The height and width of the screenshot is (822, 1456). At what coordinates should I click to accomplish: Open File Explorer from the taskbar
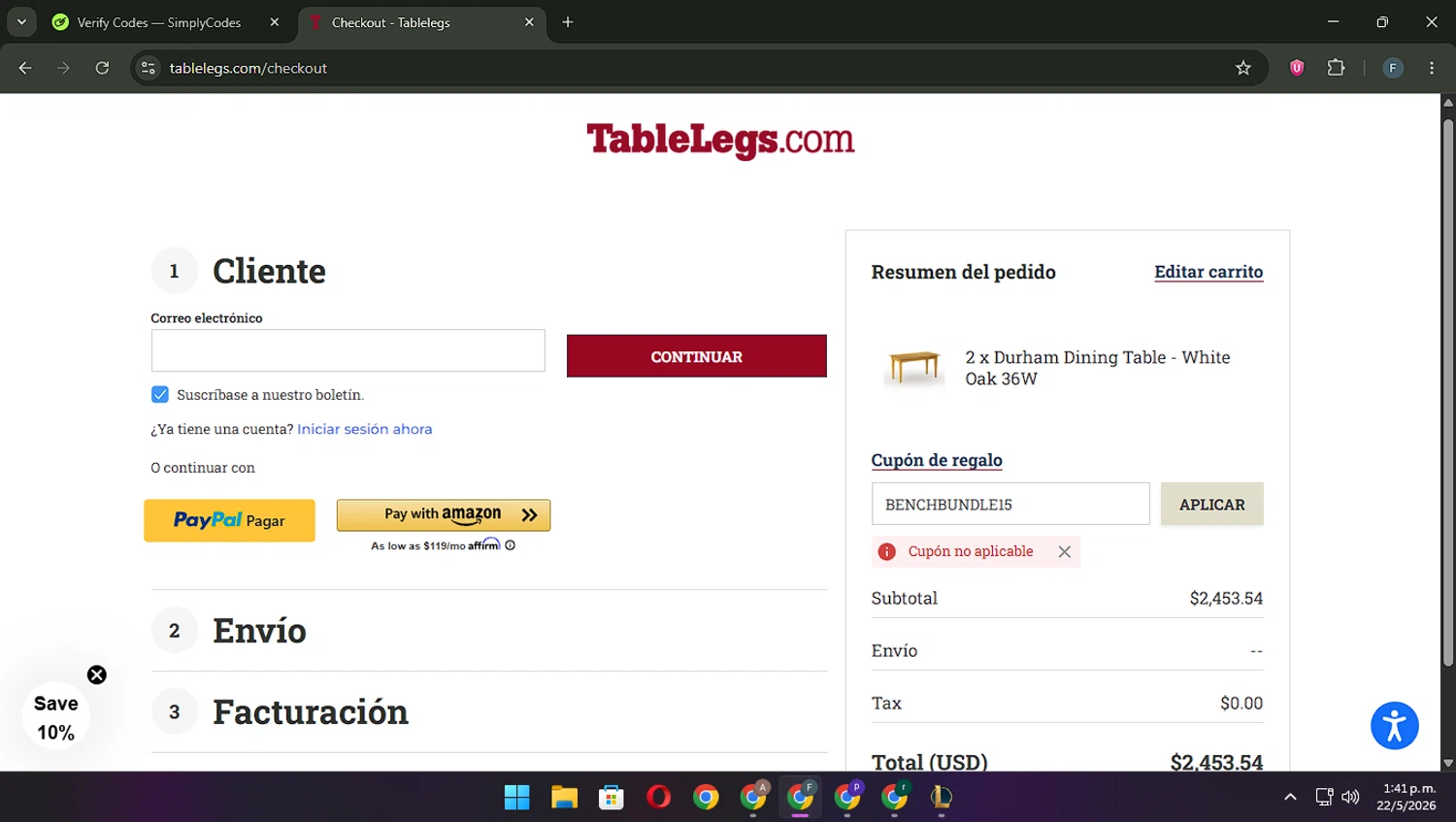[x=564, y=797]
